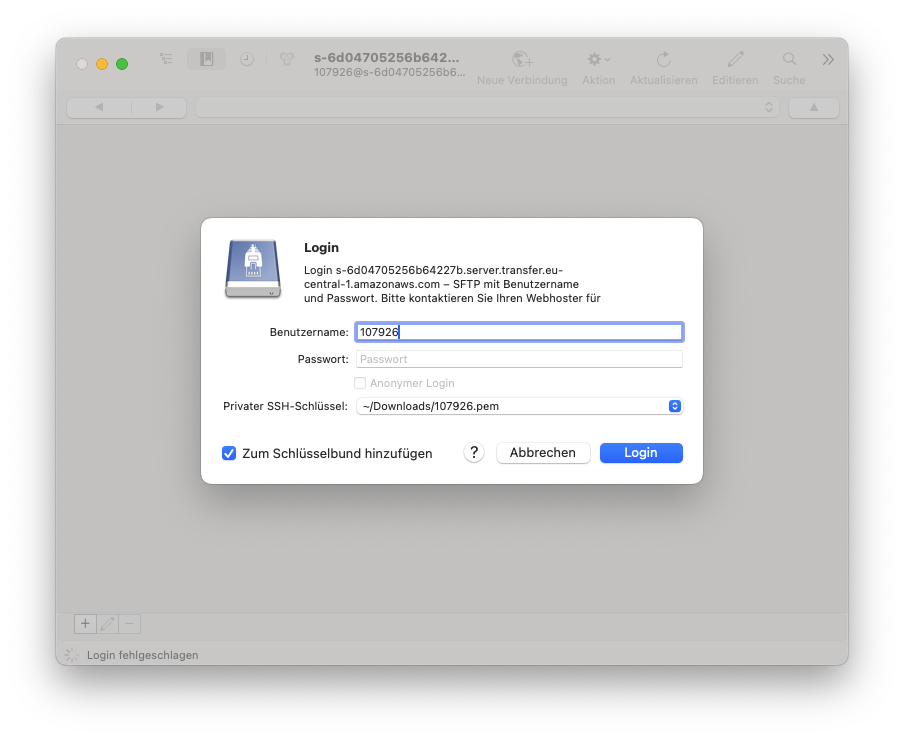Click into the Passwort field
This screenshot has width=904, height=739.
click(x=519, y=359)
